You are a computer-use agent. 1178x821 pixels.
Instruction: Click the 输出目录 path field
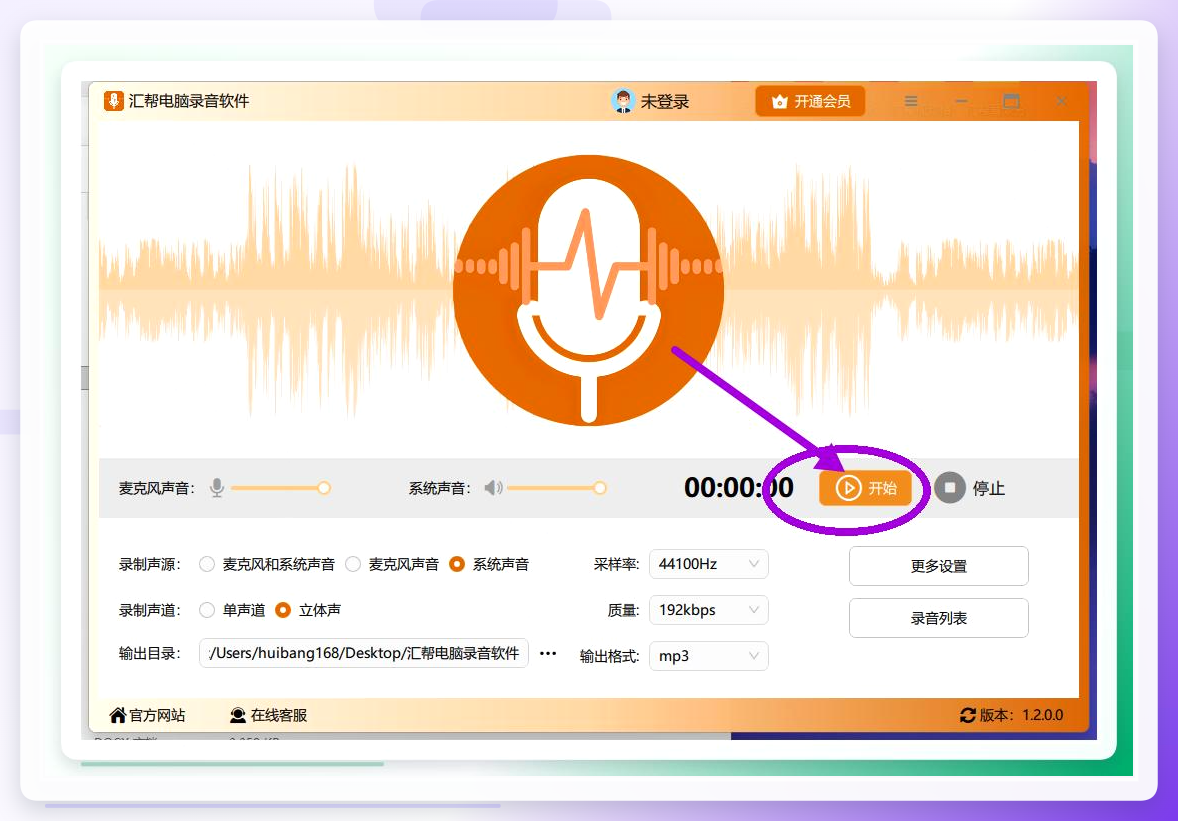coord(364,653)
